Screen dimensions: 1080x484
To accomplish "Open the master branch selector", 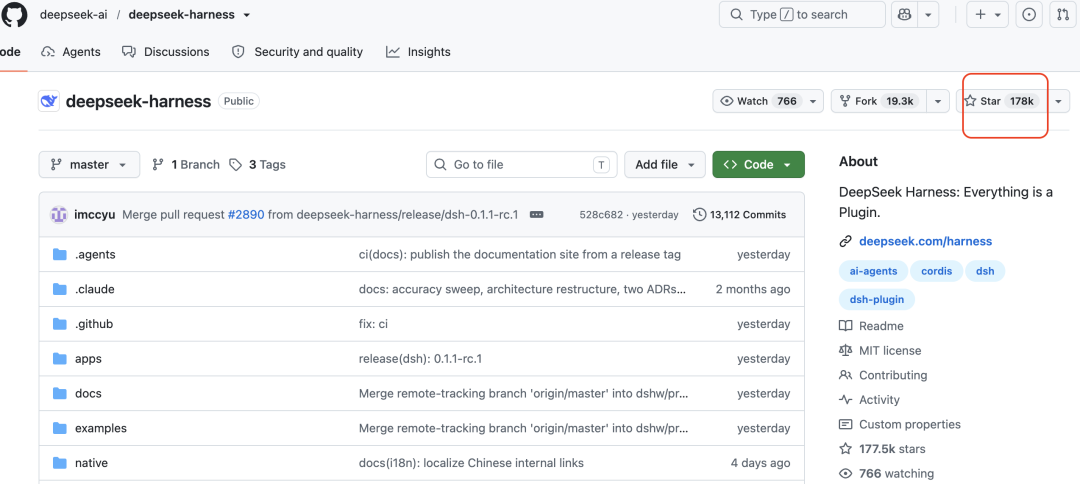I will [x=89, y=165].
